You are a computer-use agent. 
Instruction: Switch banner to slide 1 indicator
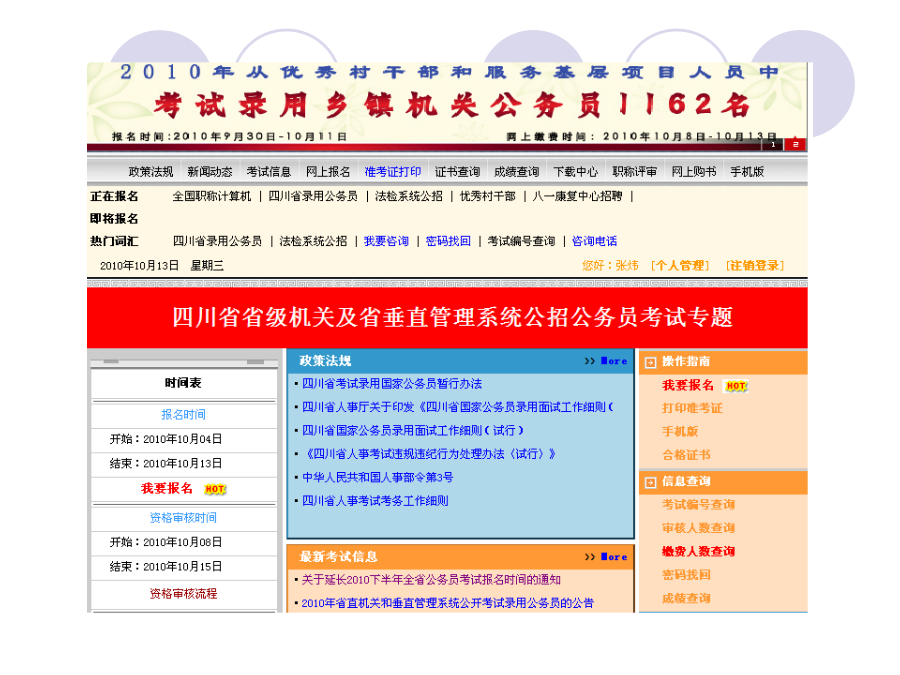click(x=773, y=145)
